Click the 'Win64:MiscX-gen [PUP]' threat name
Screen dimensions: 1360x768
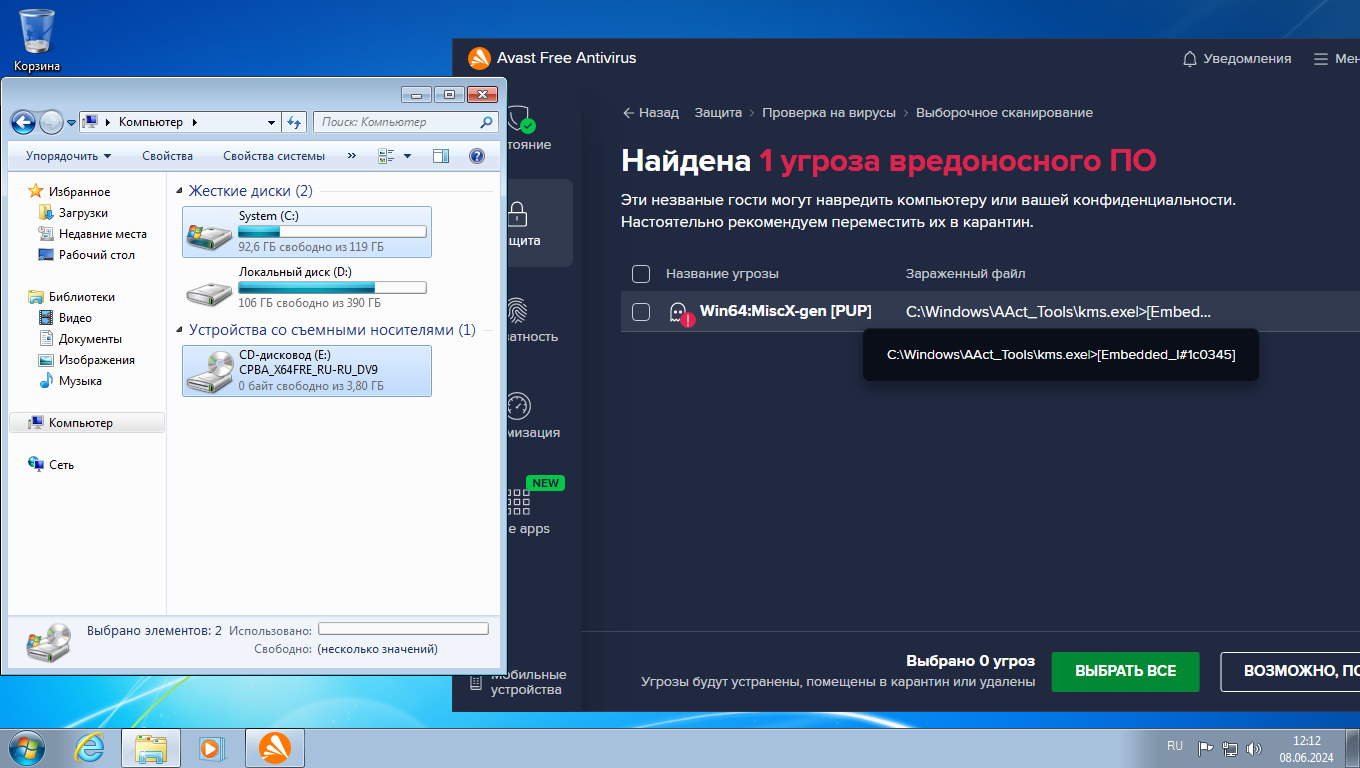click(785, 311)
